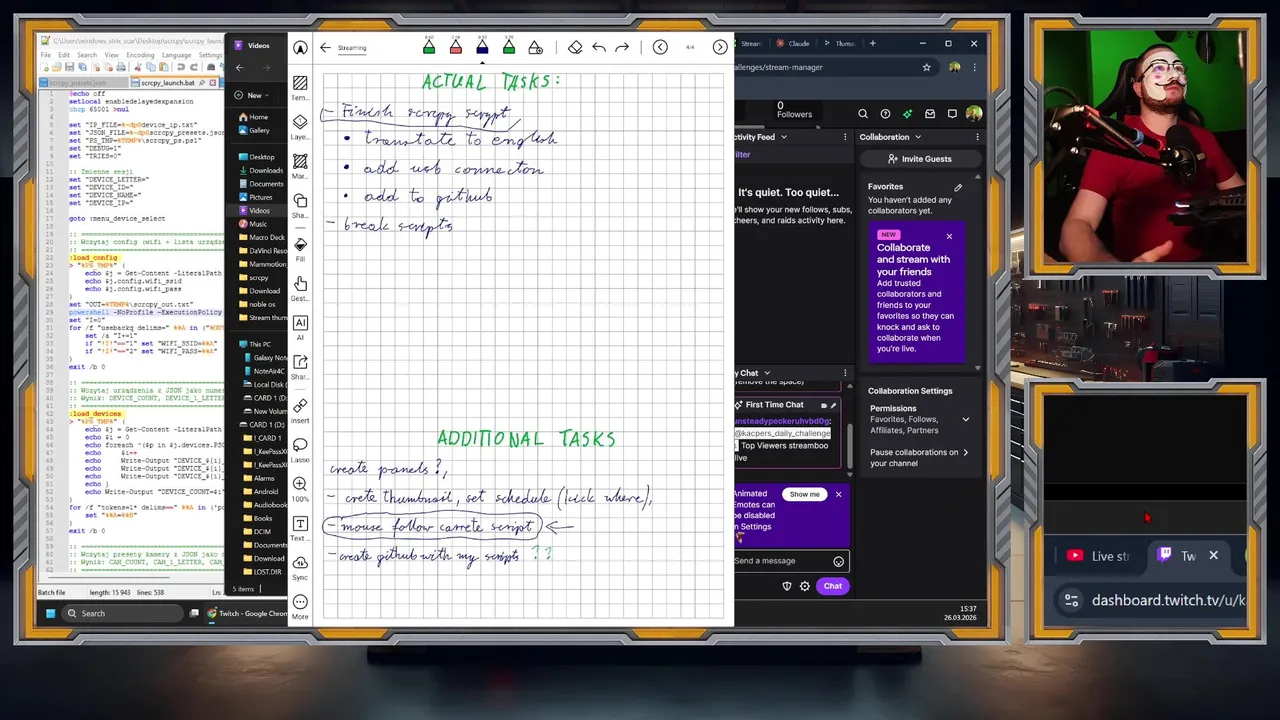
Task: Open Twitch profile avatar menu
Action: 974,114
